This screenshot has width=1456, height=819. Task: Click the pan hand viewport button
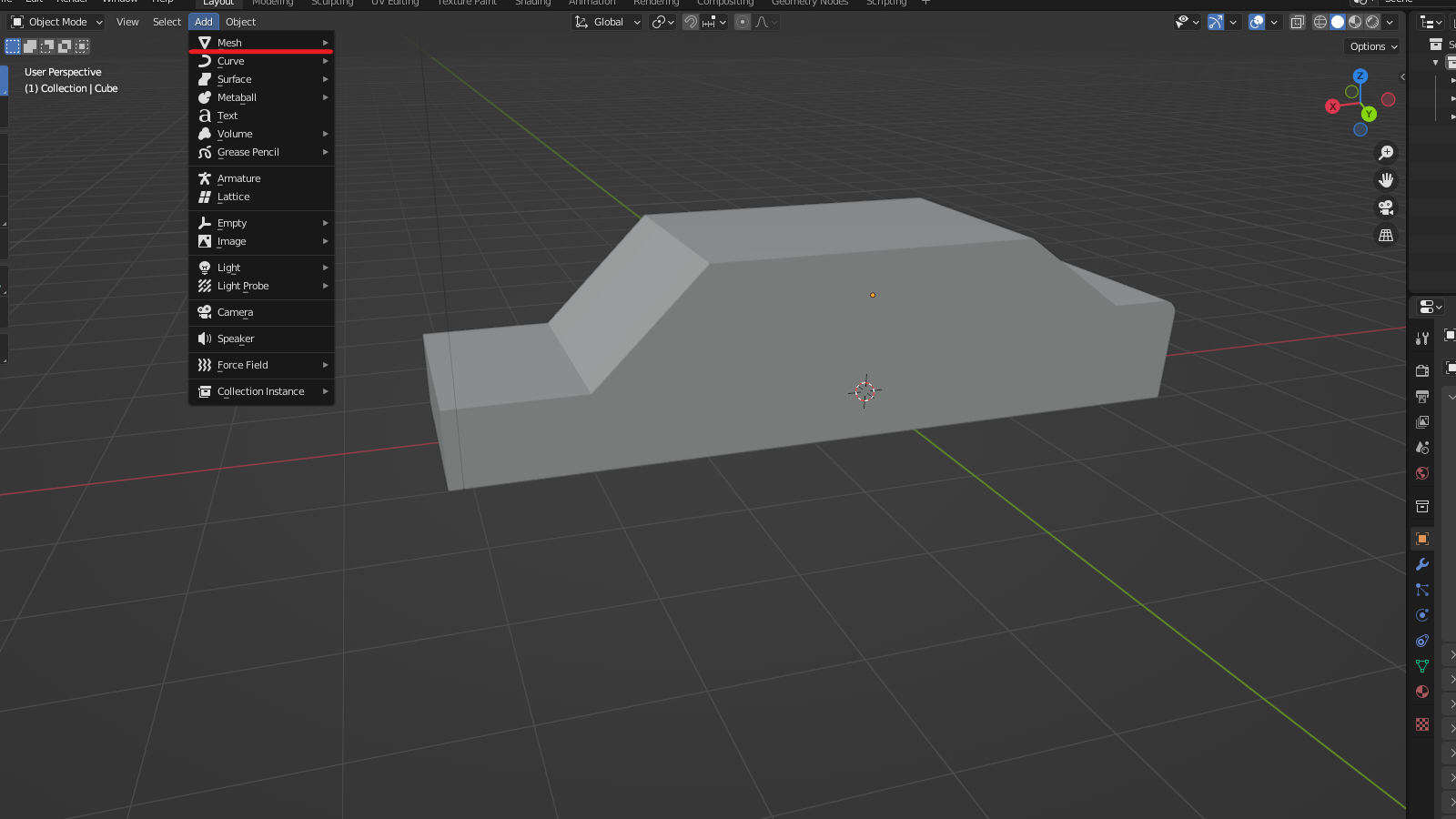(x=1386, y=180)
